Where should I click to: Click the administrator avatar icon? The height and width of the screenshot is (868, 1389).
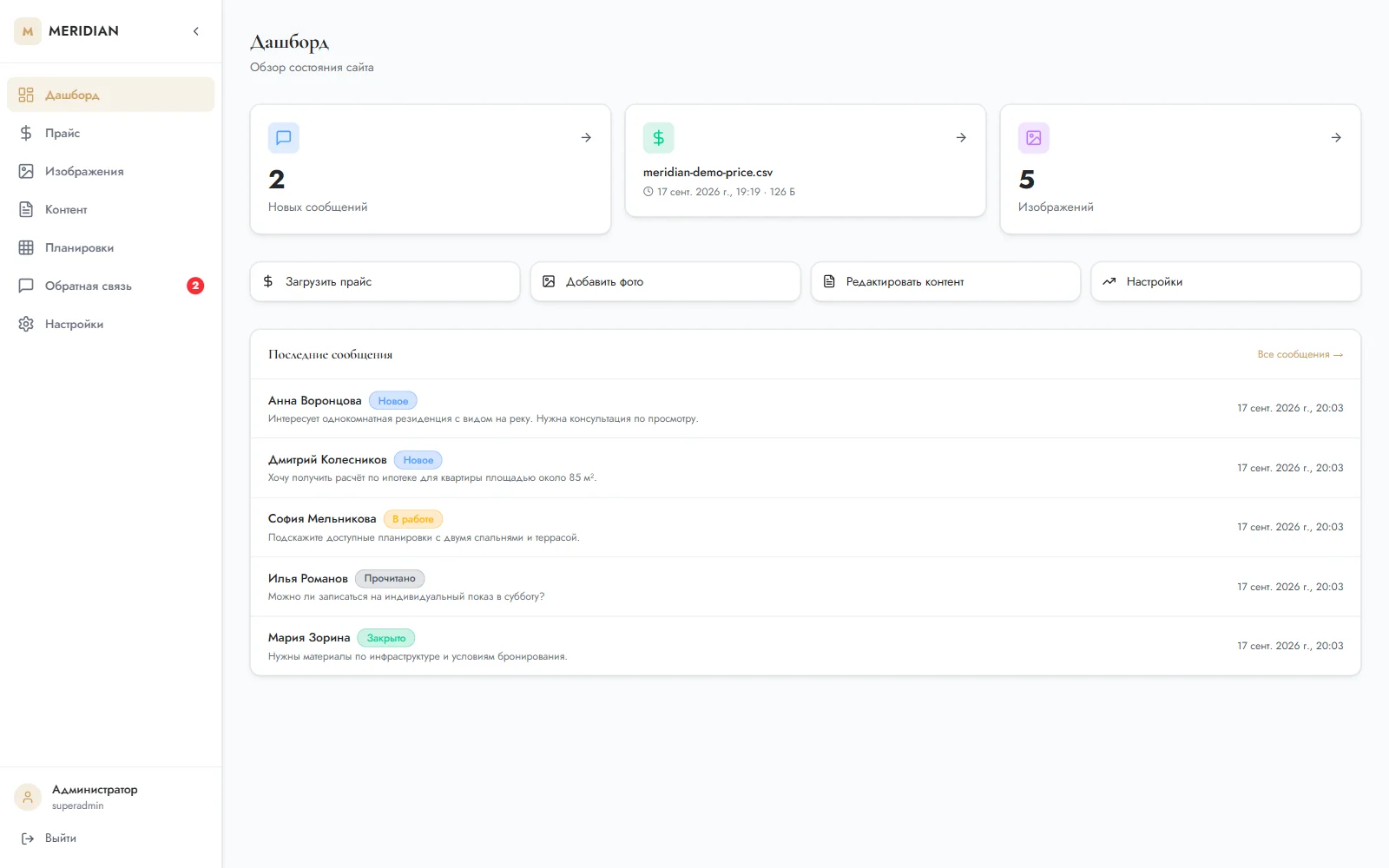[x=28, y=798]
